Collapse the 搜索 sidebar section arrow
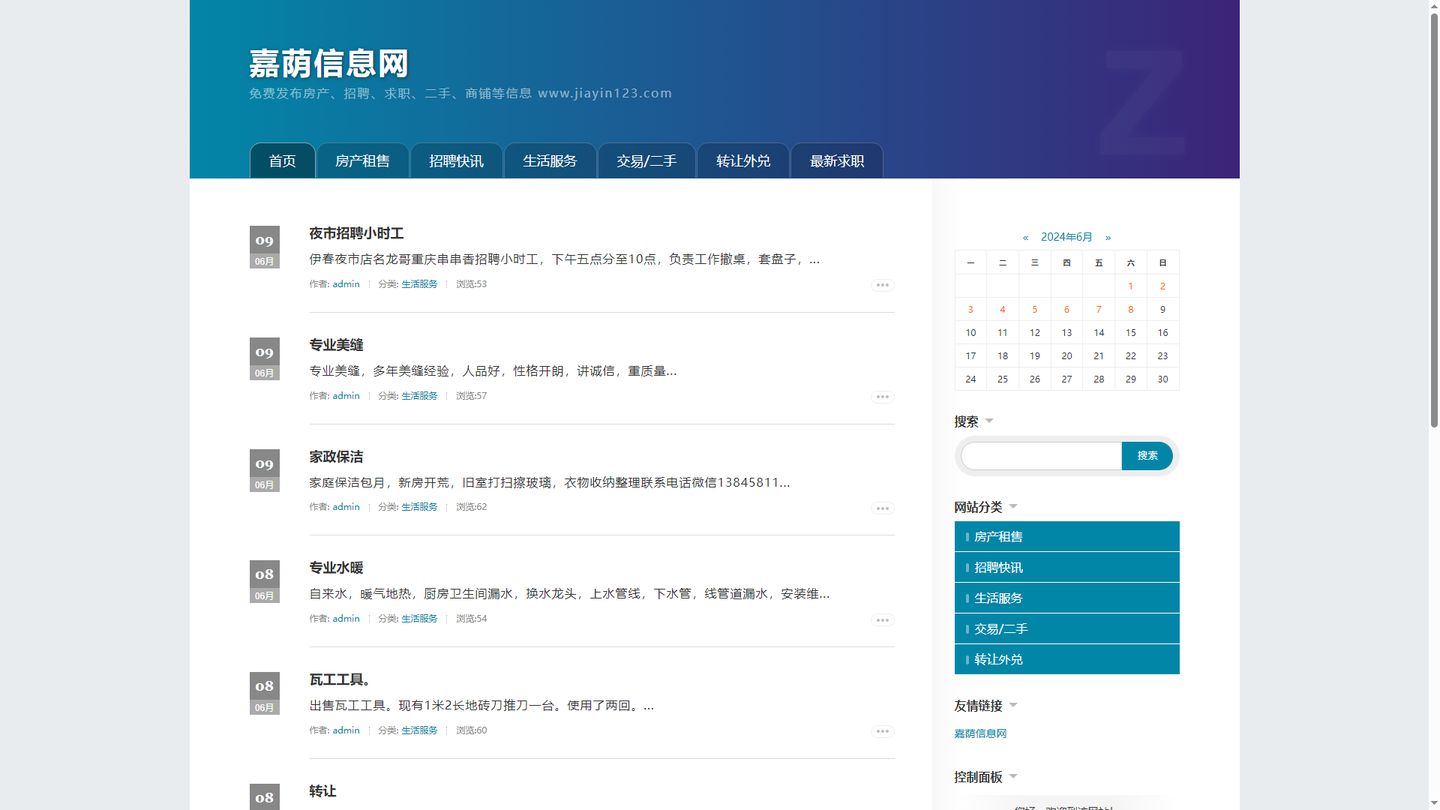Image resolution: width=1440 pixels, height=810 pixels. (x=989, y=421)
